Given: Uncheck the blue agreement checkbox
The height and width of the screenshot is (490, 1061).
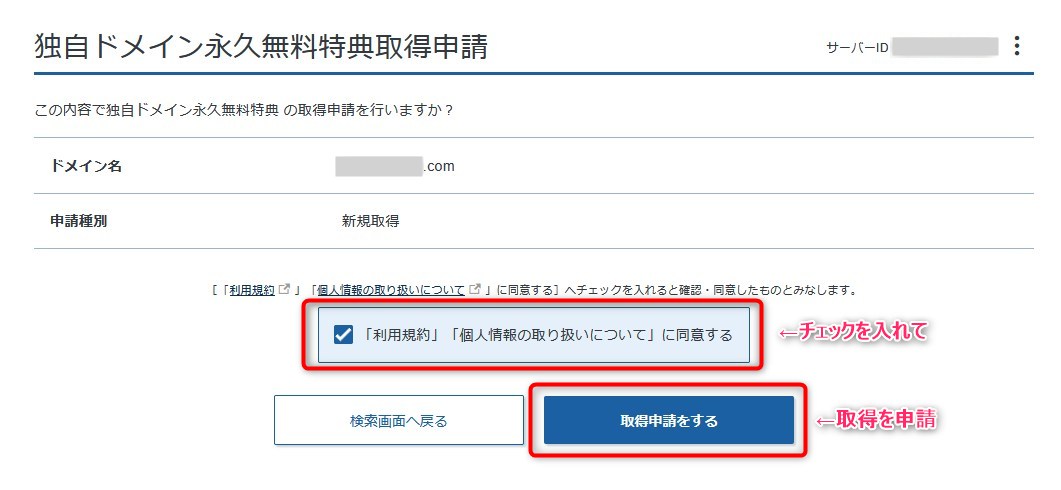Looking at the screenshot, I should point(343,335).
